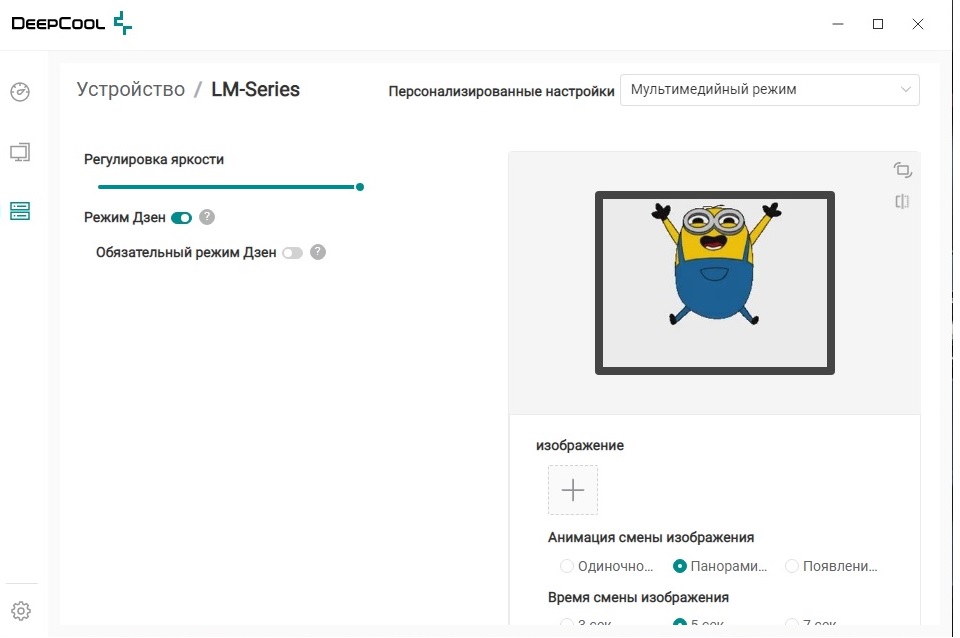Click the flip mirror icon beside preview
Image resolution: width=960 pixels, height=638 pixels.
(x=902, y=201)
